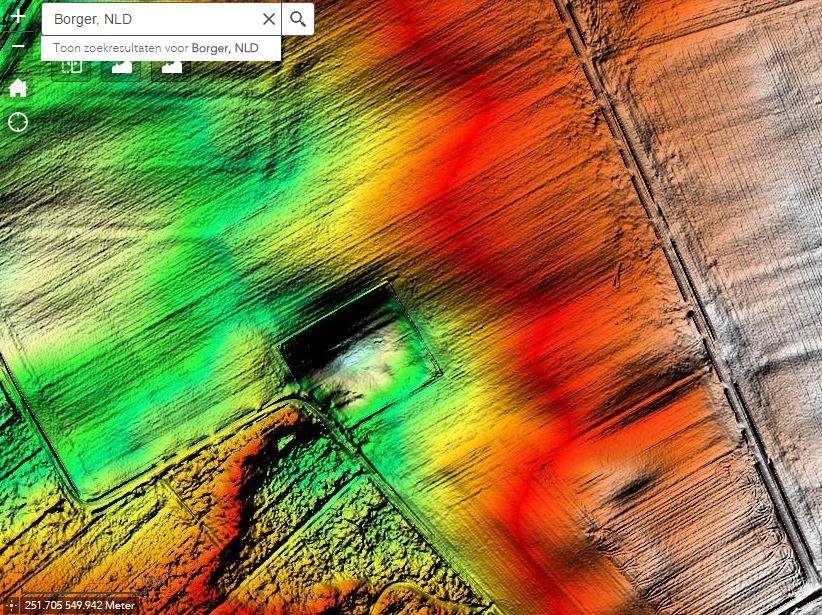Zoom out with the minus button
The height and width of the screenshot is (615, 822).
pyautogui.click(x=18, y=47)
